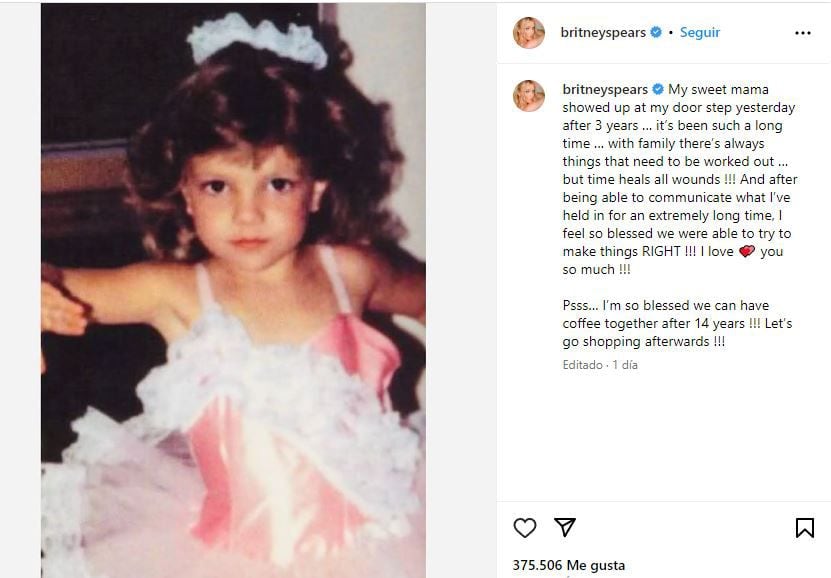Save post using the bookmark icon
Viewport: 831px width, 578px height.
804,528
